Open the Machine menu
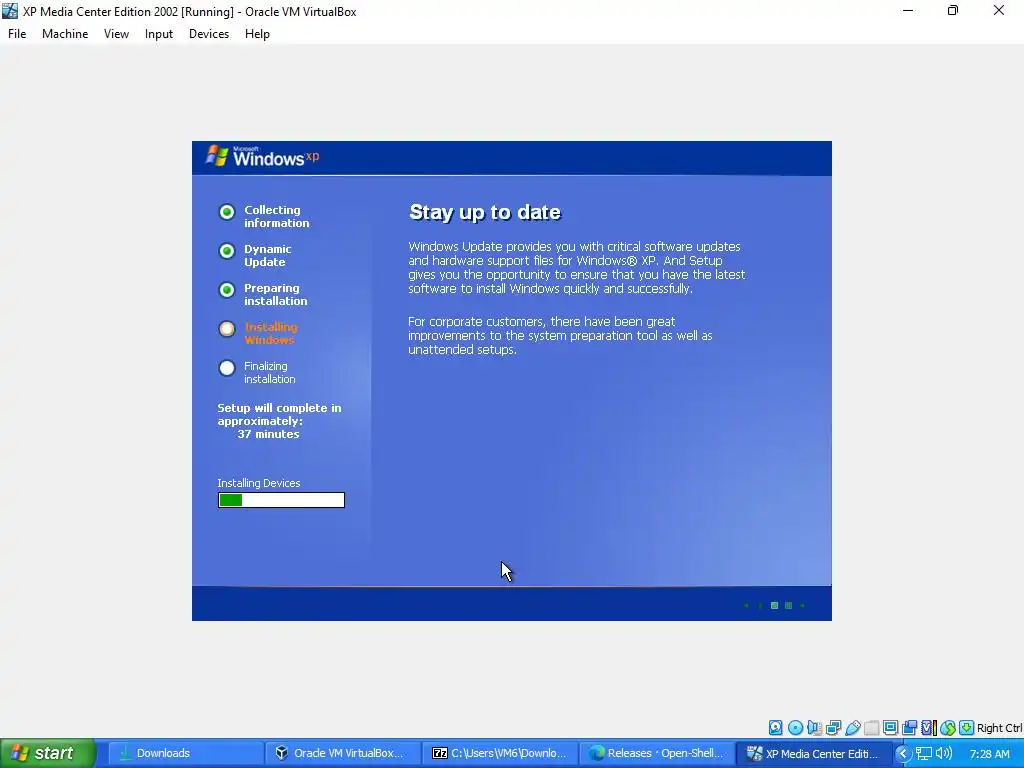 coord(65,34)
